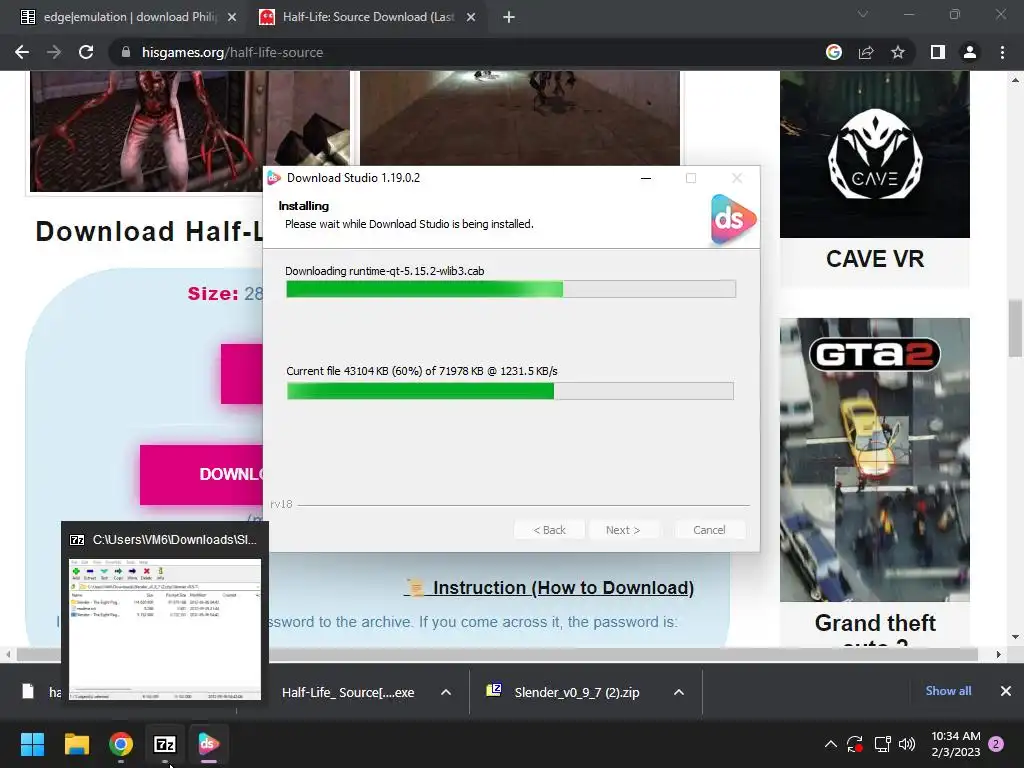Open the GTA2 game thumbnail
The height and width of the screenshot is (768, 1024).
(x=875, y=460)
